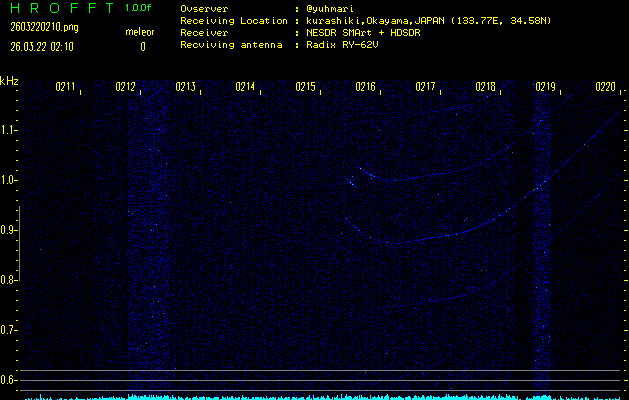Click the 1.00f version label
The image size is (629, 400).
coord(139,8)
